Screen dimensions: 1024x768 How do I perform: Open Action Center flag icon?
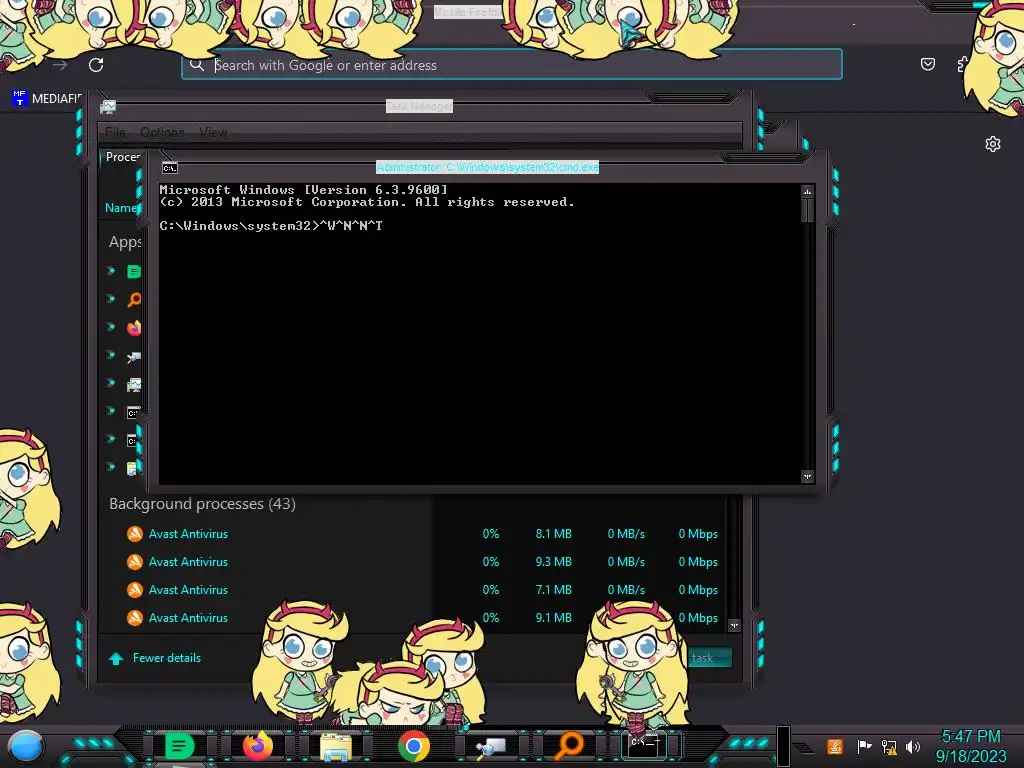pyautogui.click(x=864, y=746)
